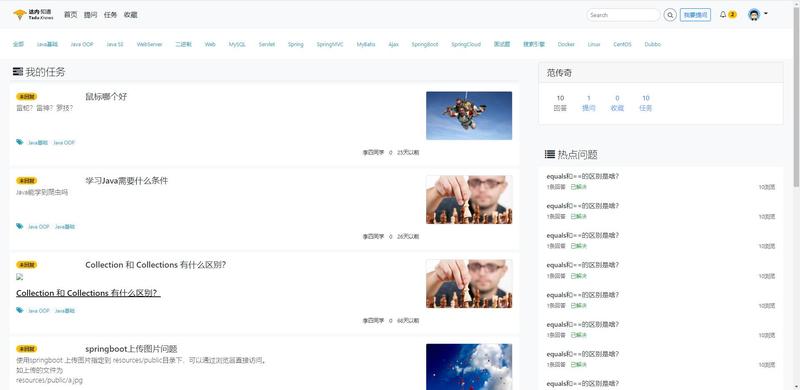
Task: Select the SpringBoot category tab
Action: (424, 44)
